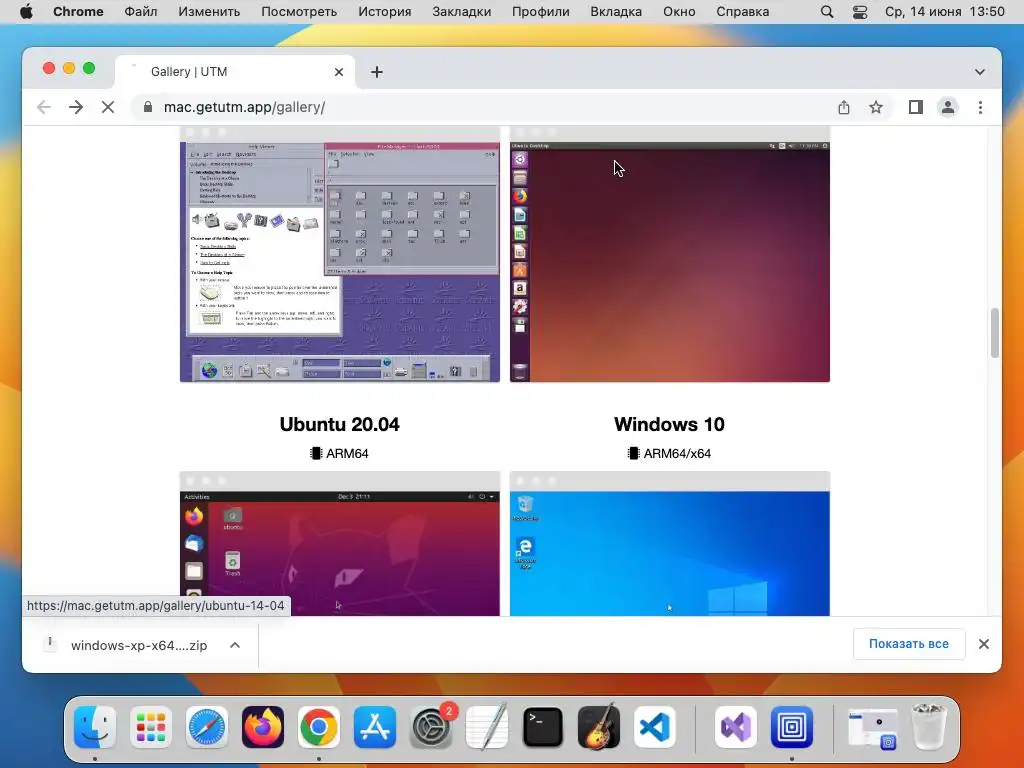This screenshot has height=768, width=1024.
Task: Open the Посмотреть menu
Action: pos(299,12)
